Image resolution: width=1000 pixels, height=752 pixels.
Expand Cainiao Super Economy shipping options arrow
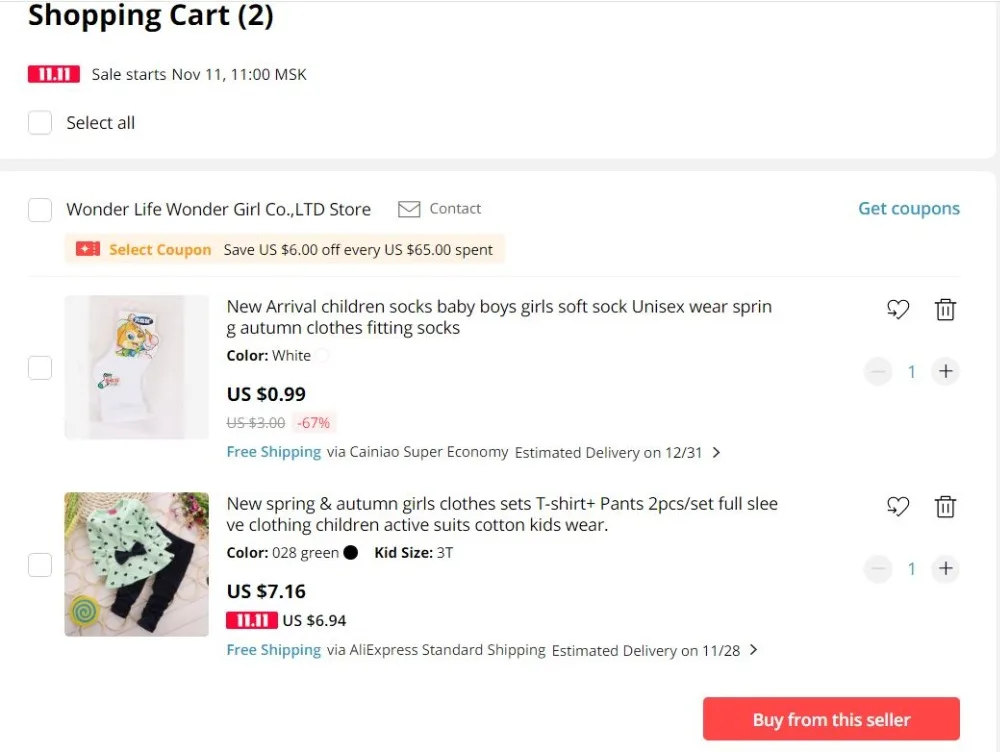coord(717,452)
